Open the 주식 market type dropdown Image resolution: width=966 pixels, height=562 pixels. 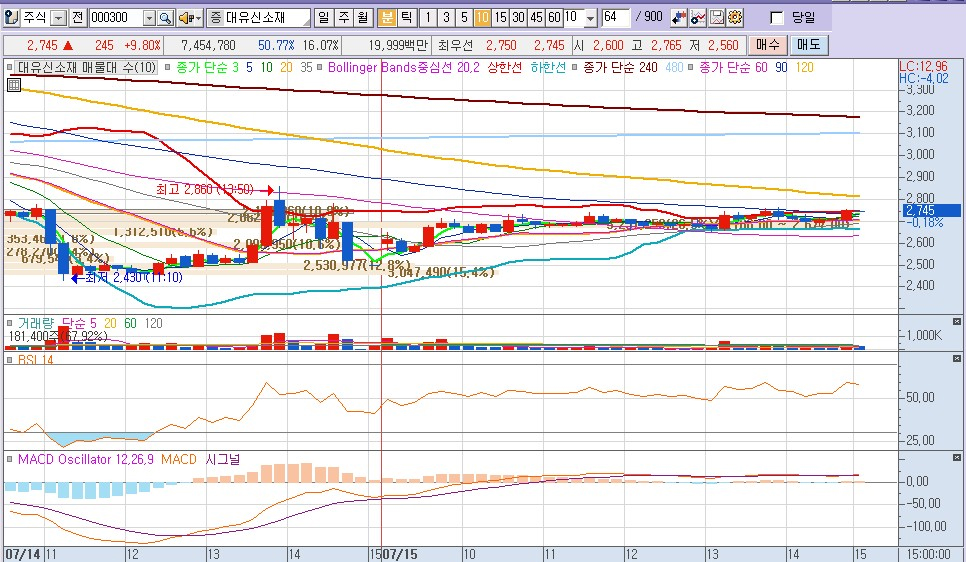[x=57, y=18]
